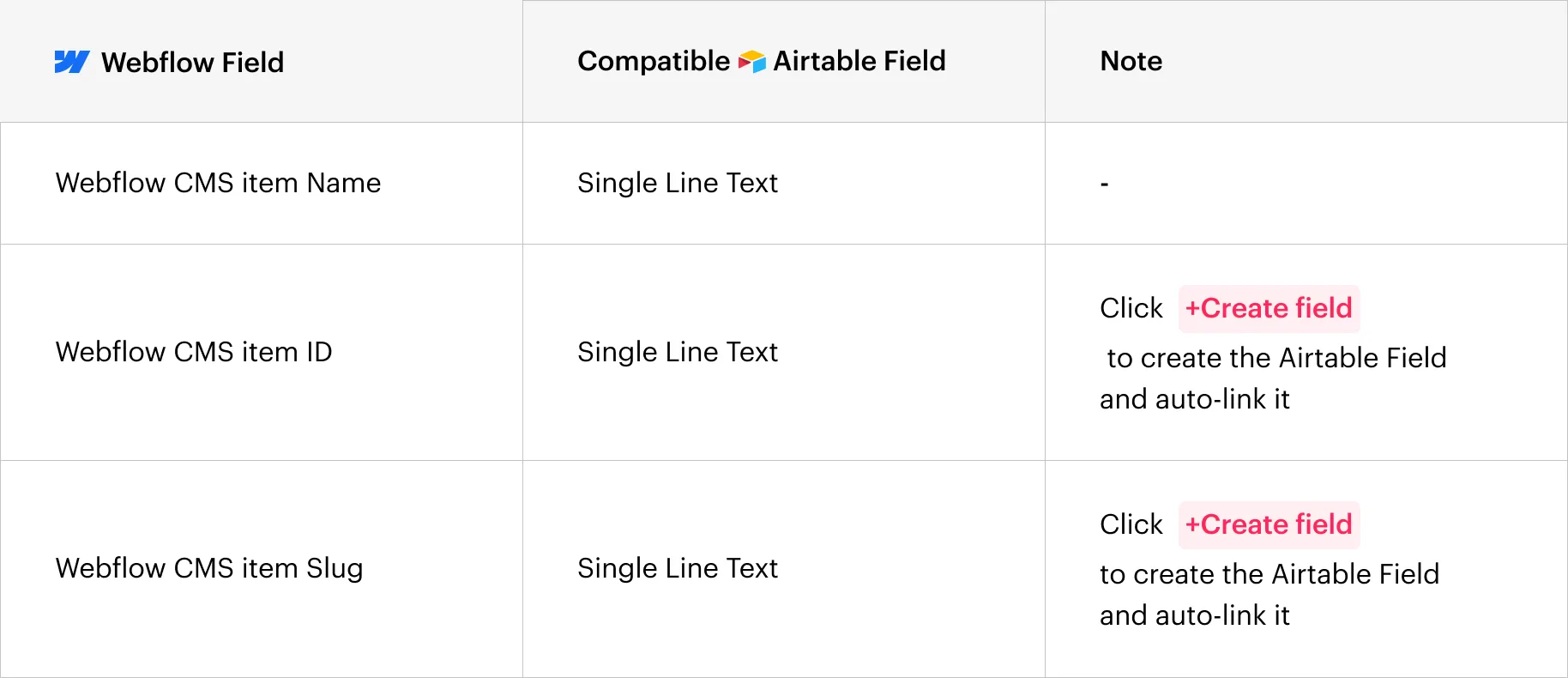The width and height of the screenshot is (1568, 678).
Task: Click Single Line Text in the Name row
Action: (678, 184)
